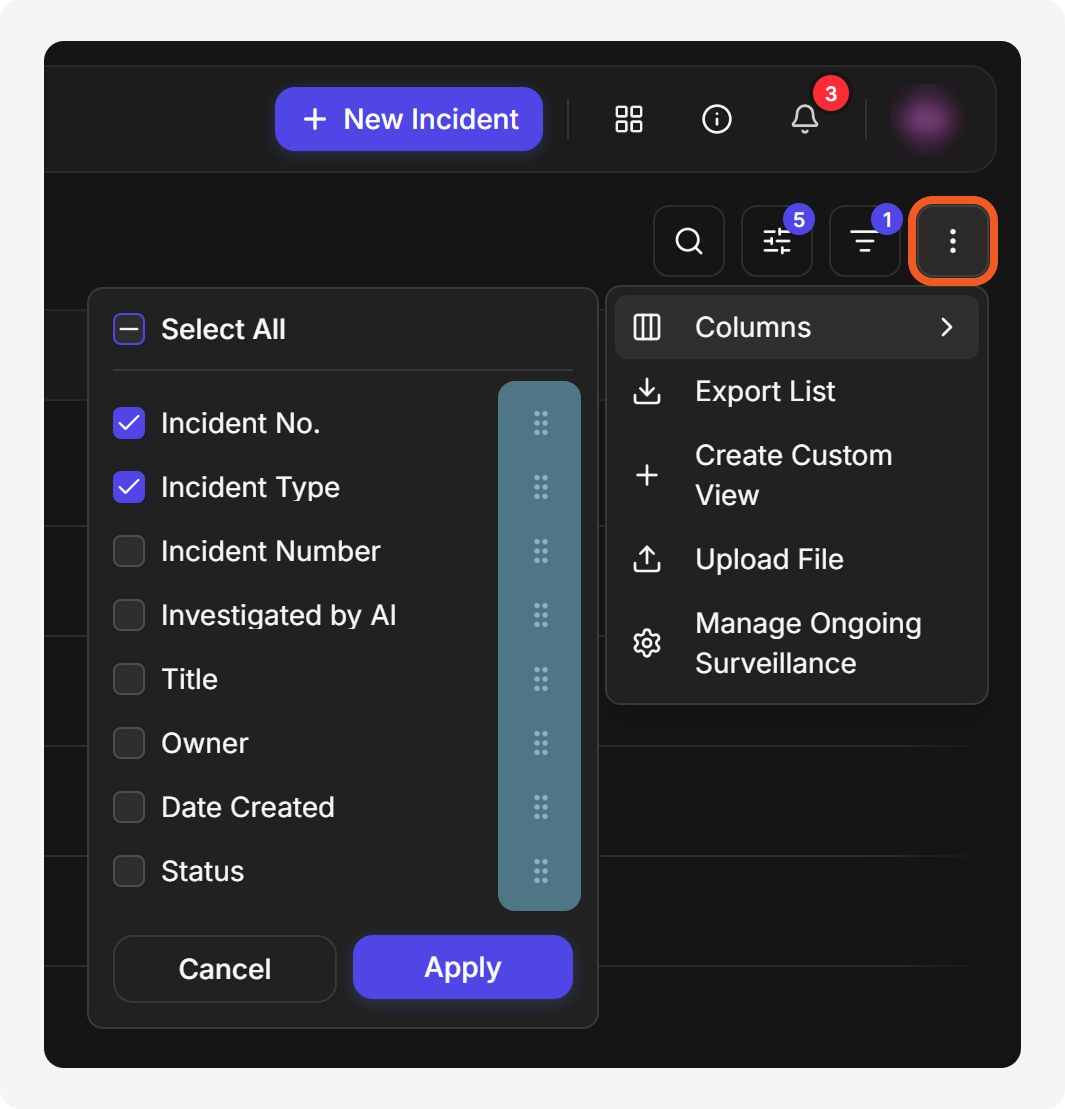
Task: Select Export List menu item
Action: [x=797, y=391]
